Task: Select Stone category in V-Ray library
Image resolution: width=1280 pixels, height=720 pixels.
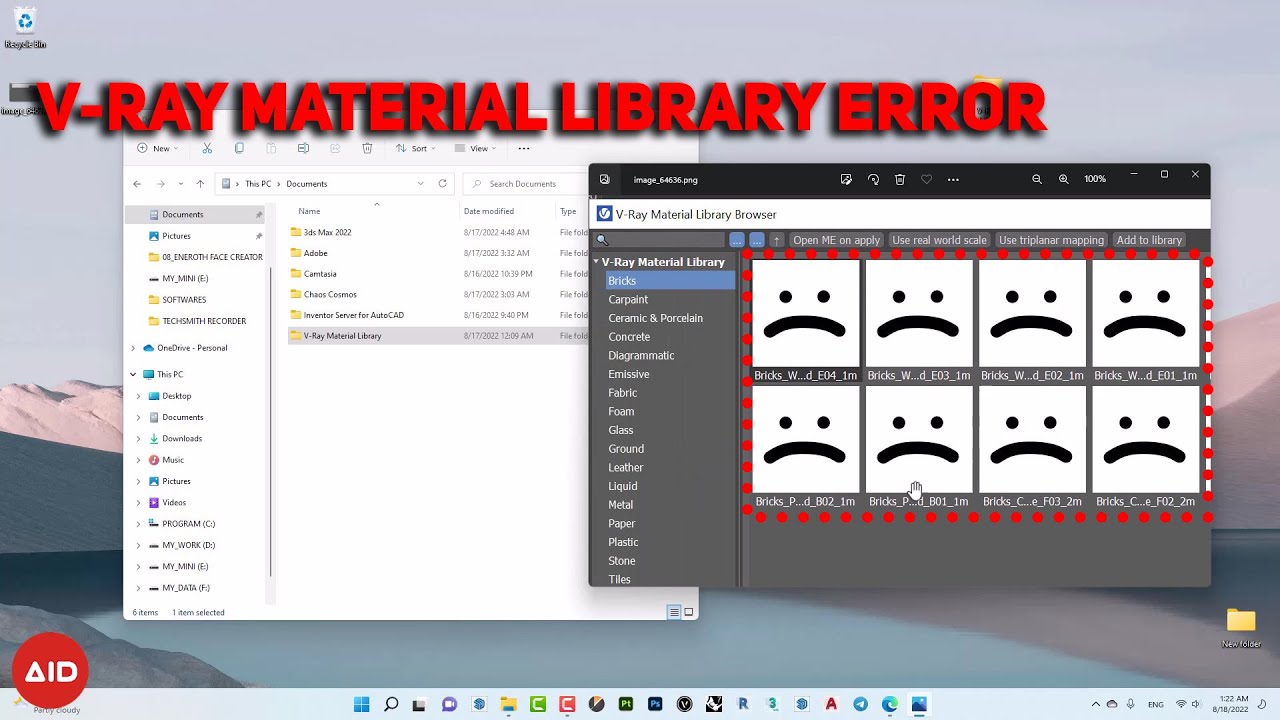Action: point(622,561)
